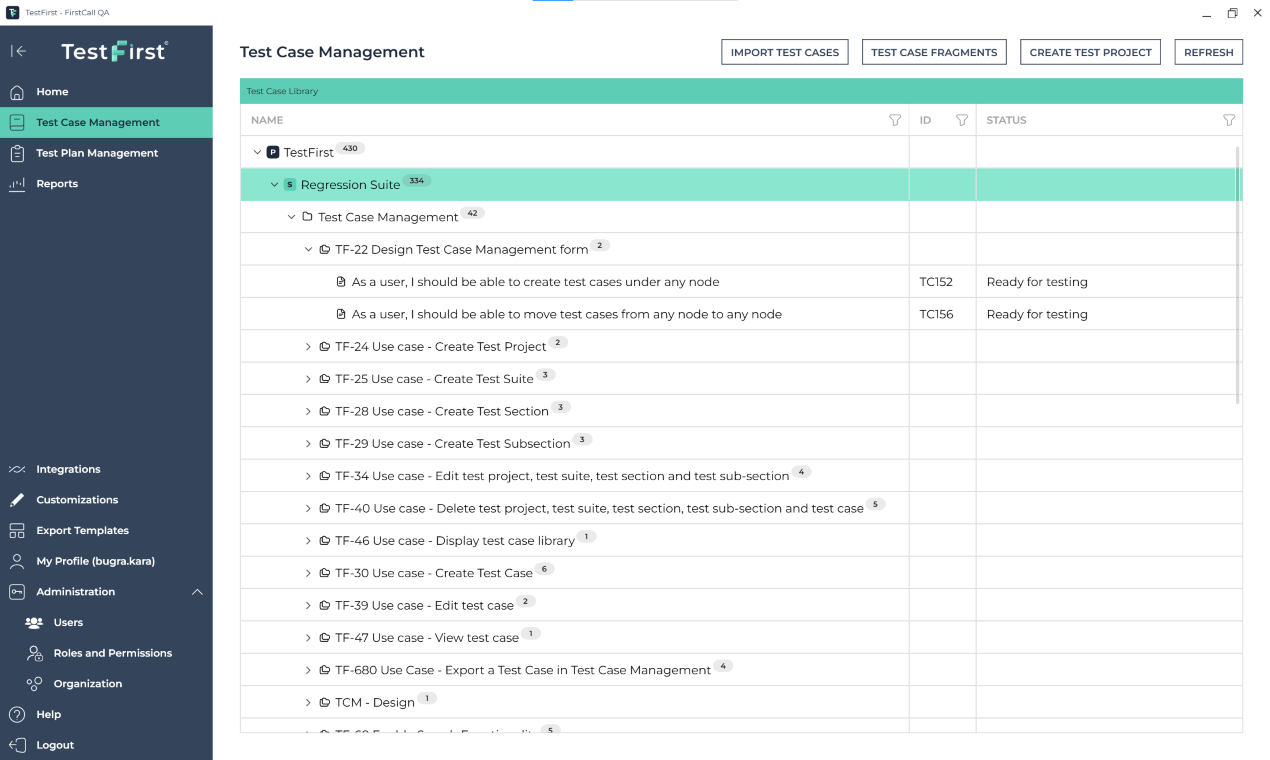Click the Test Plan Management clipboard icon

(17, 153)
